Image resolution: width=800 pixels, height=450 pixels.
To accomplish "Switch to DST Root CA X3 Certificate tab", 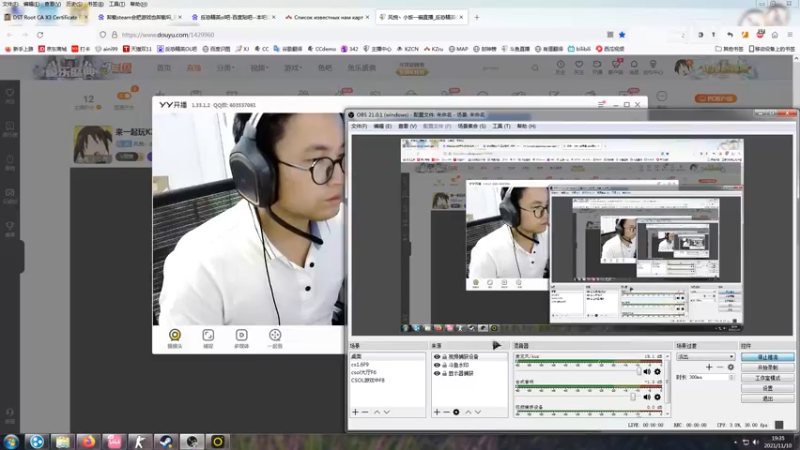I will click(x=45, y=17).
